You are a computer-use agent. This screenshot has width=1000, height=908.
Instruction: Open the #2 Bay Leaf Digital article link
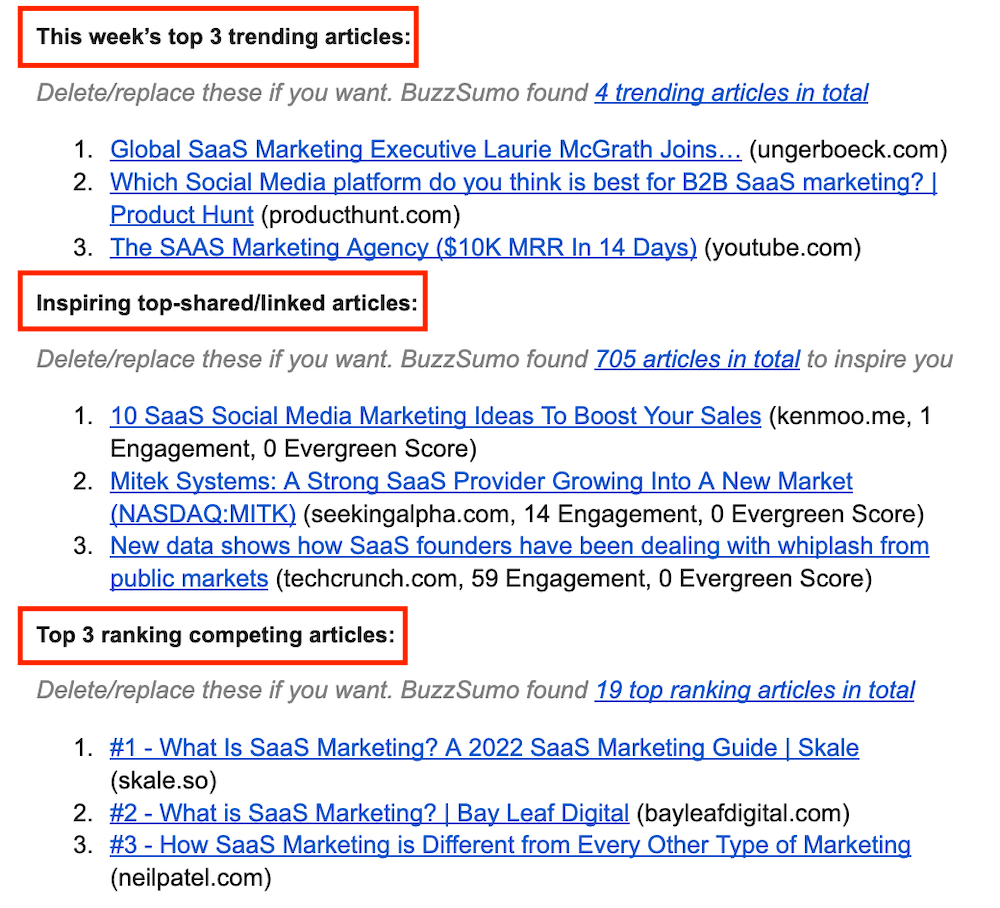point(369,813)
